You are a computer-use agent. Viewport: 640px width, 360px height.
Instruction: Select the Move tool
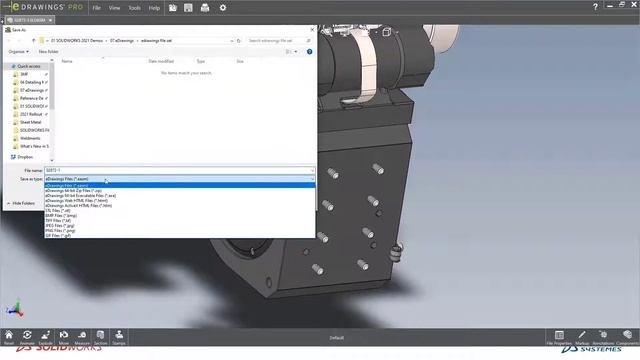[64, 337]
